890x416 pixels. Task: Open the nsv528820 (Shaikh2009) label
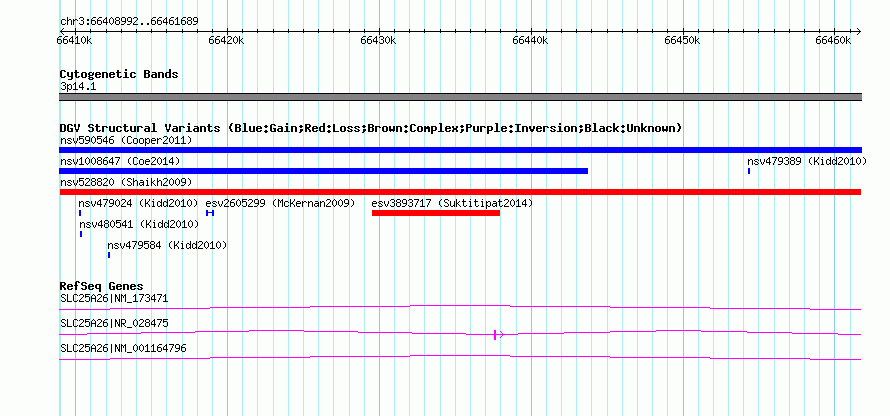click(126, 182)
